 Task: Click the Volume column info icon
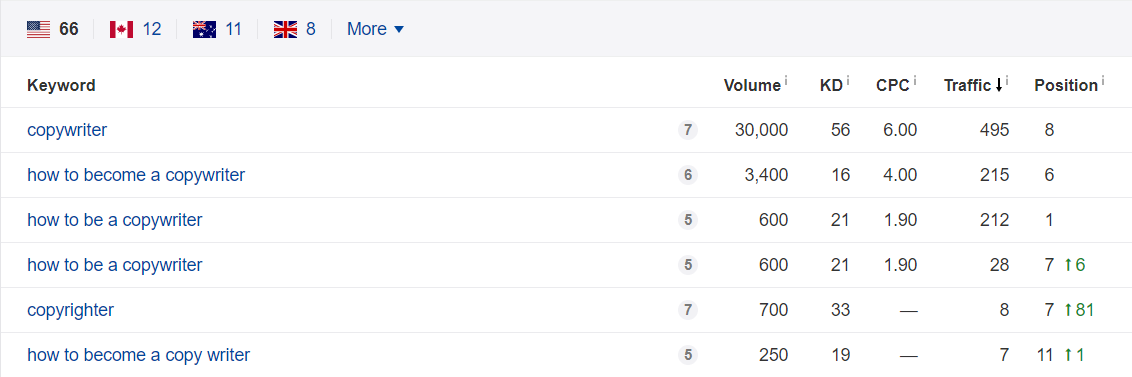click(785, 81)
